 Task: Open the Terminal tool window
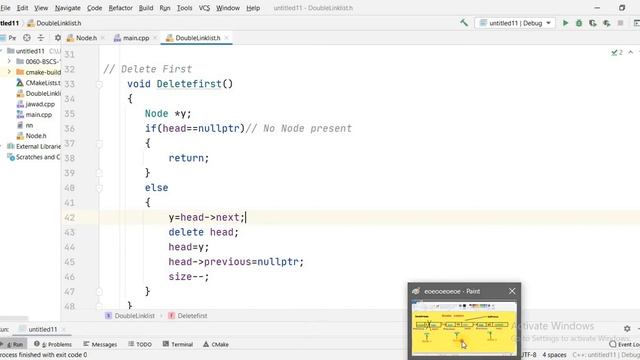[x=178, y=344]
